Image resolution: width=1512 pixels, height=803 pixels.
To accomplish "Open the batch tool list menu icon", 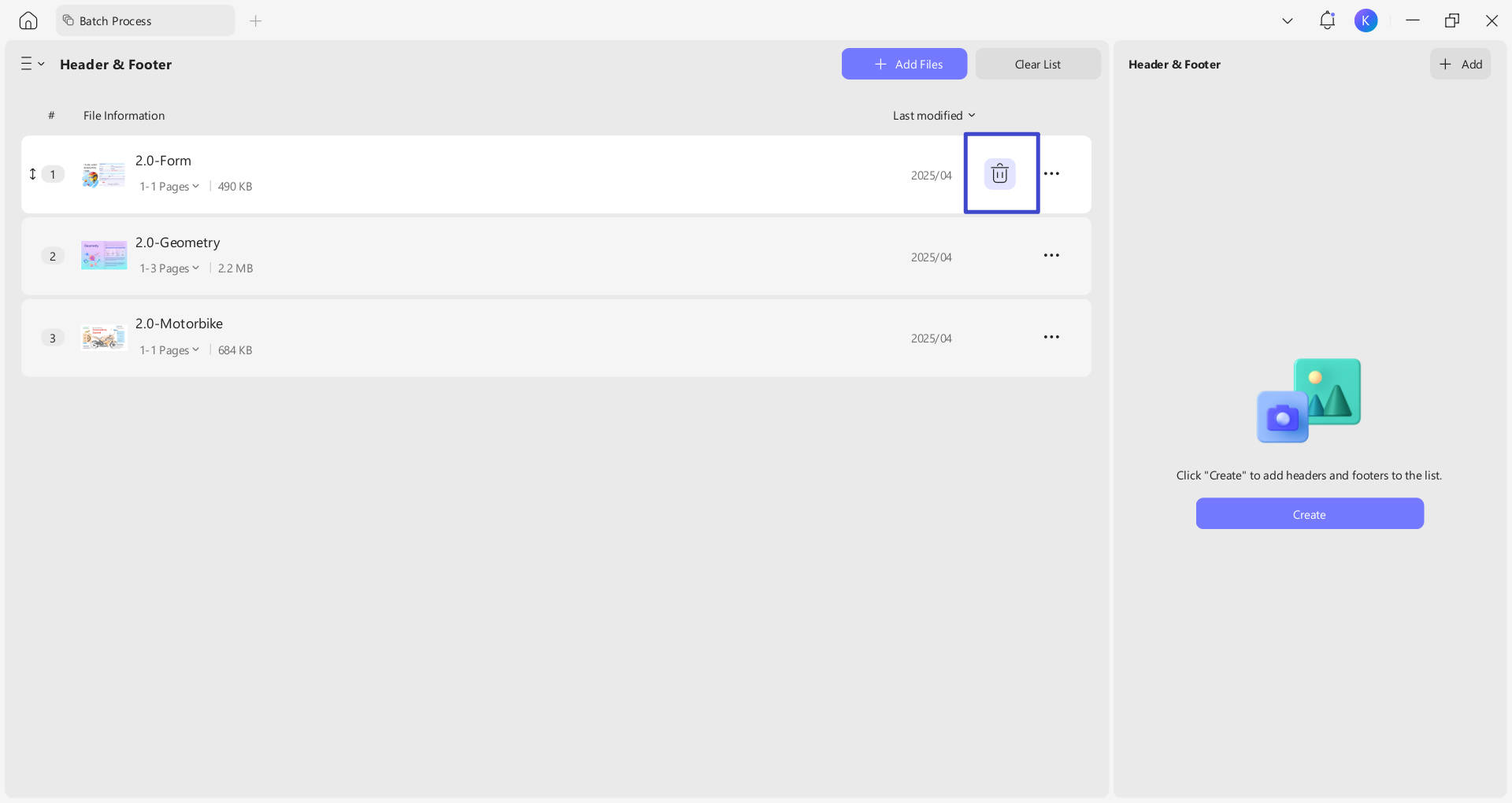I will click(32, 64).
